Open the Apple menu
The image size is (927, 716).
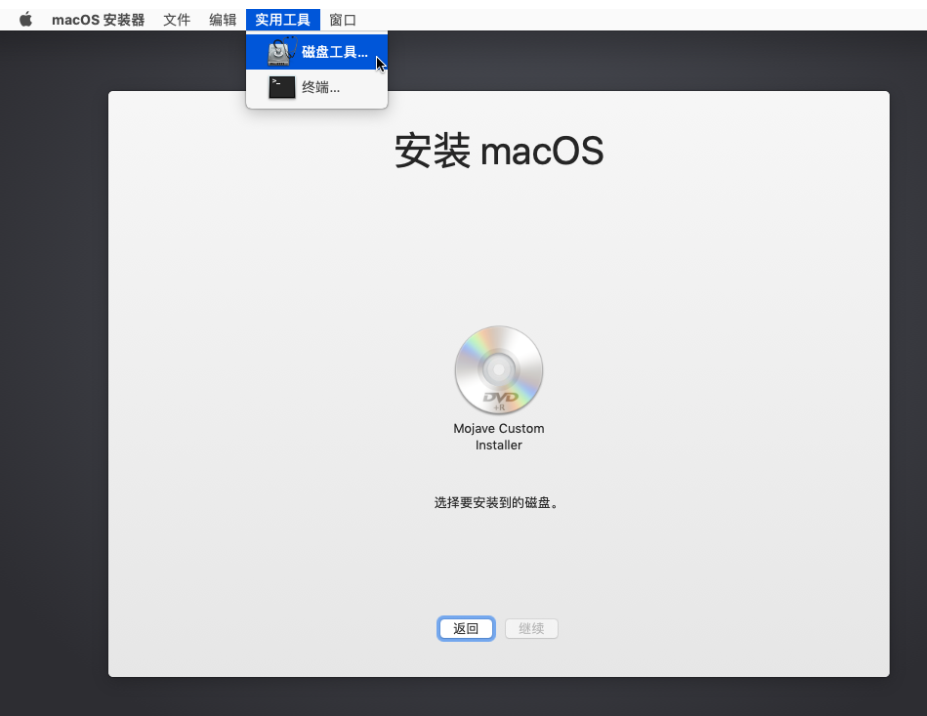click(25, 20)
